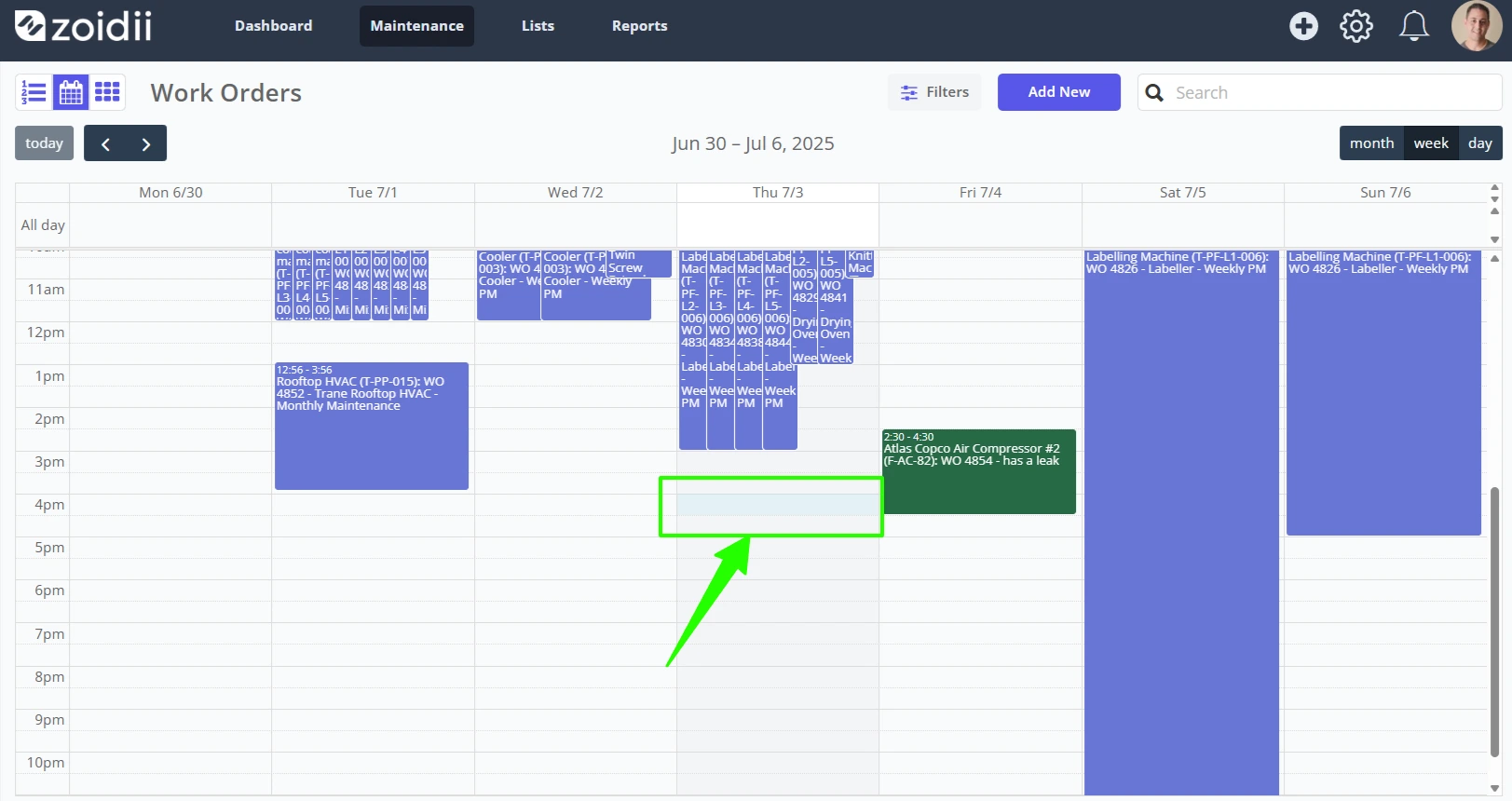Open the Maintenance menu

pos(416,26)
